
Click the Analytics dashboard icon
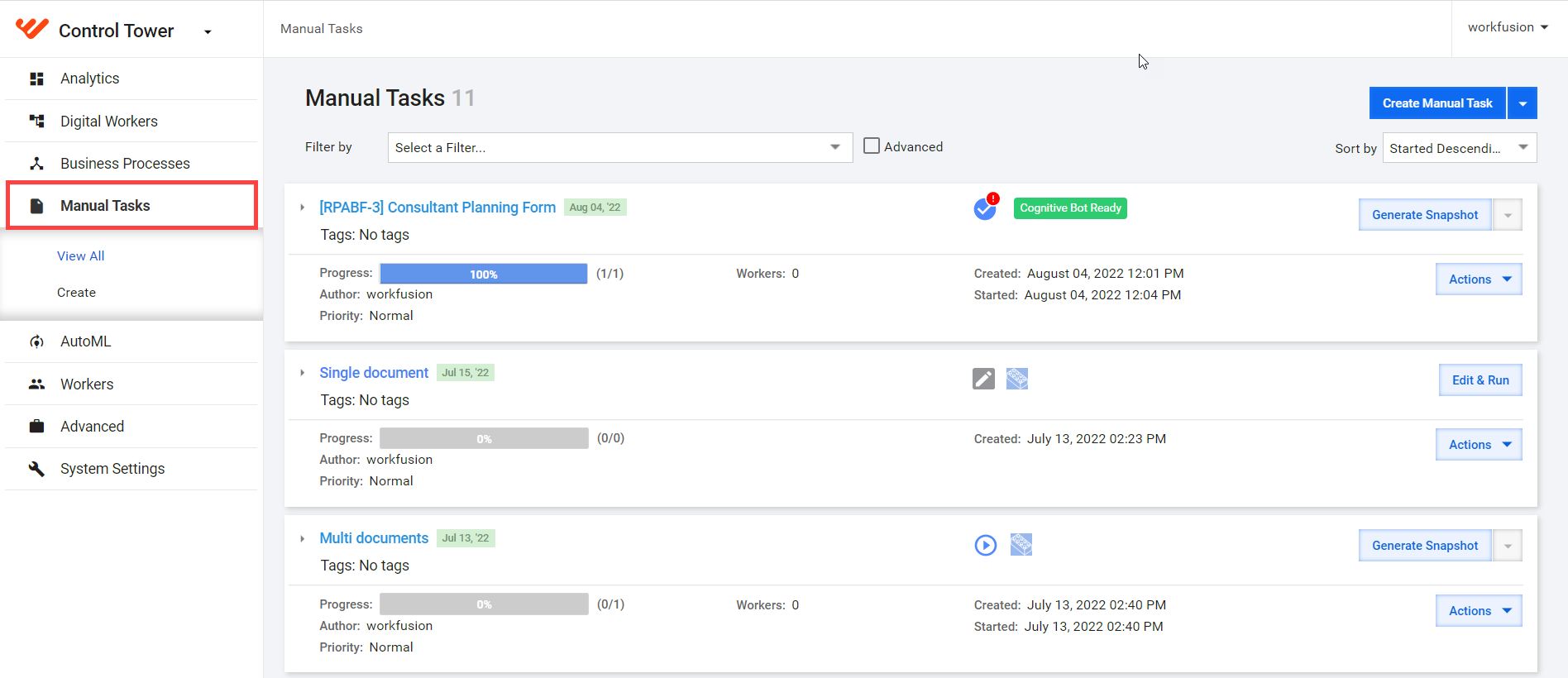coord(36,79)
